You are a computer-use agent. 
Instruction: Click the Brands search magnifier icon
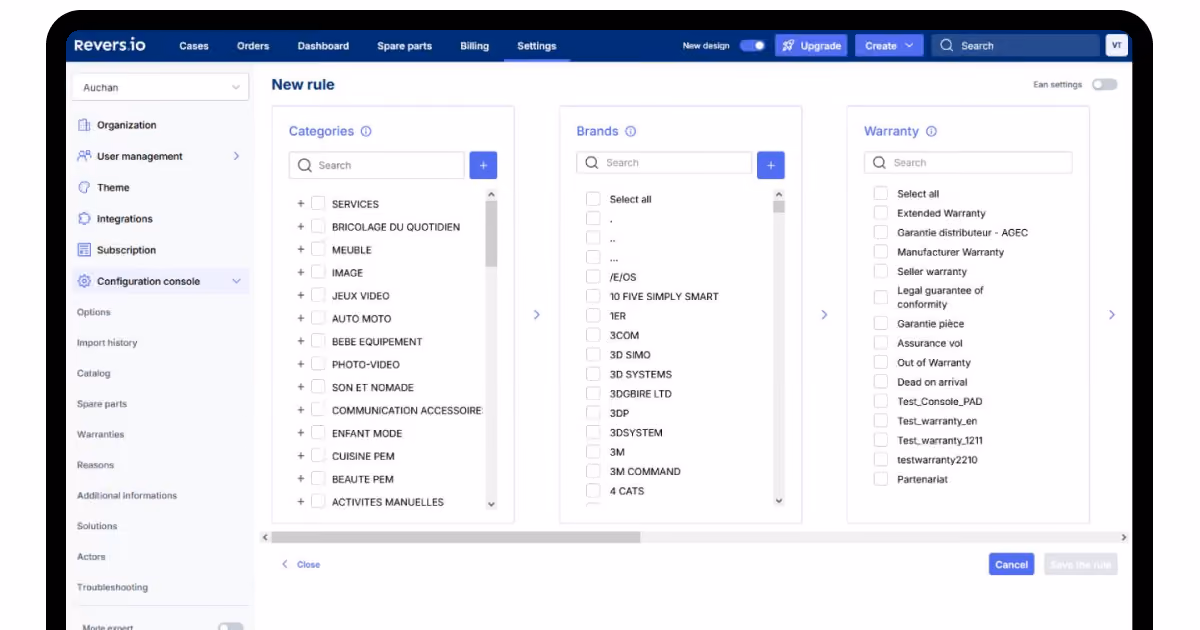[x=592, y=162]
